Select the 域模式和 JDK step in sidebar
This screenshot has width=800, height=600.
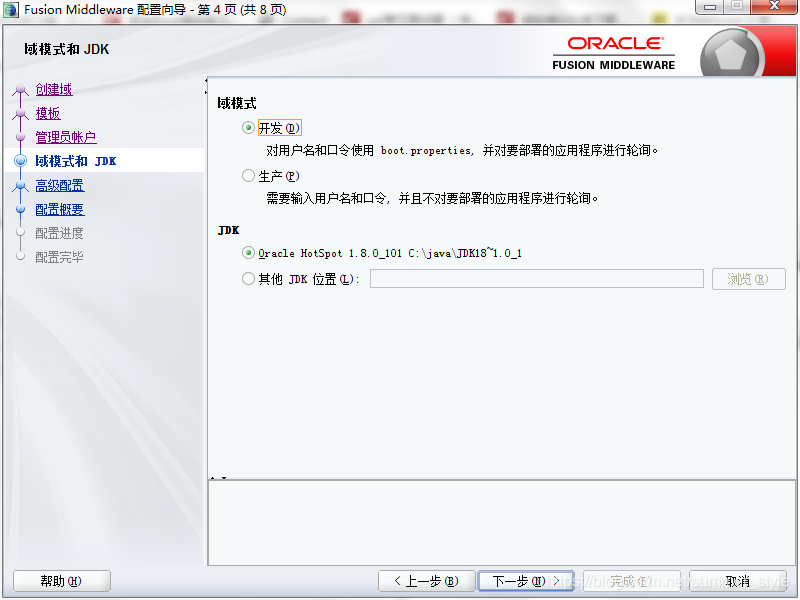click(76, 161)
